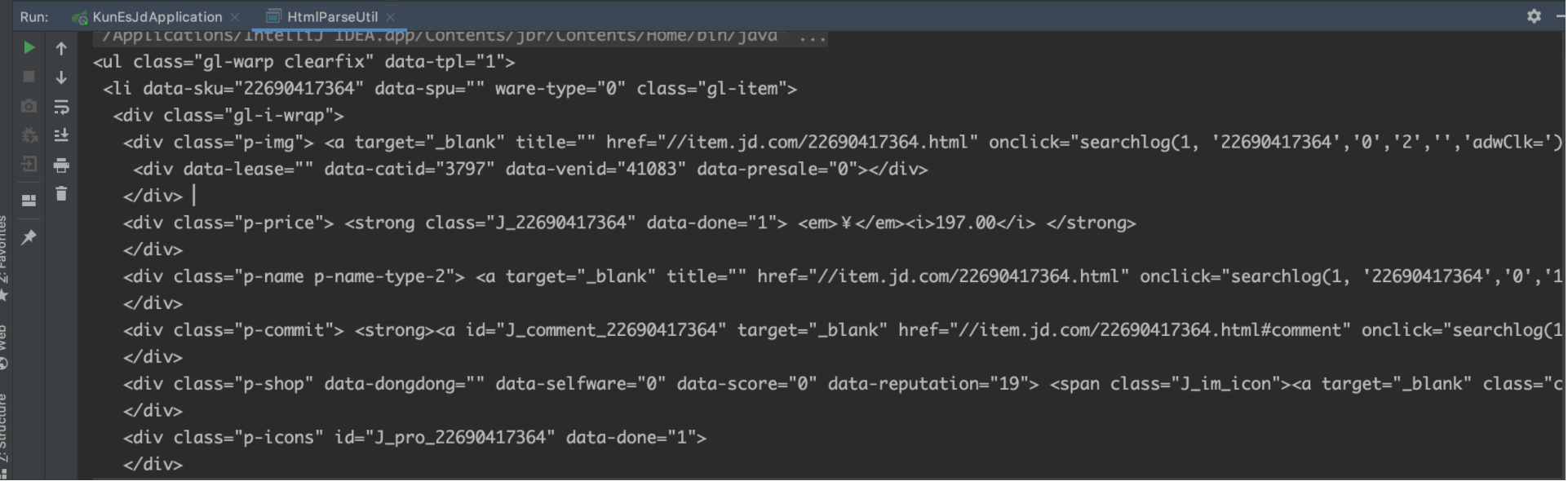Toggle Soft-Wrap console output icon

(61, 107)
